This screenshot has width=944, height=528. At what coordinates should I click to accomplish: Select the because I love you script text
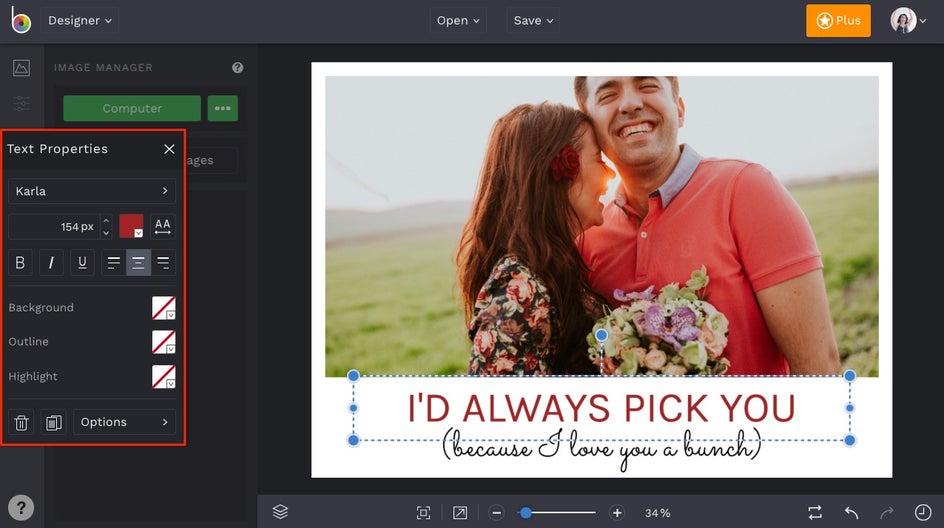(601, 450)
